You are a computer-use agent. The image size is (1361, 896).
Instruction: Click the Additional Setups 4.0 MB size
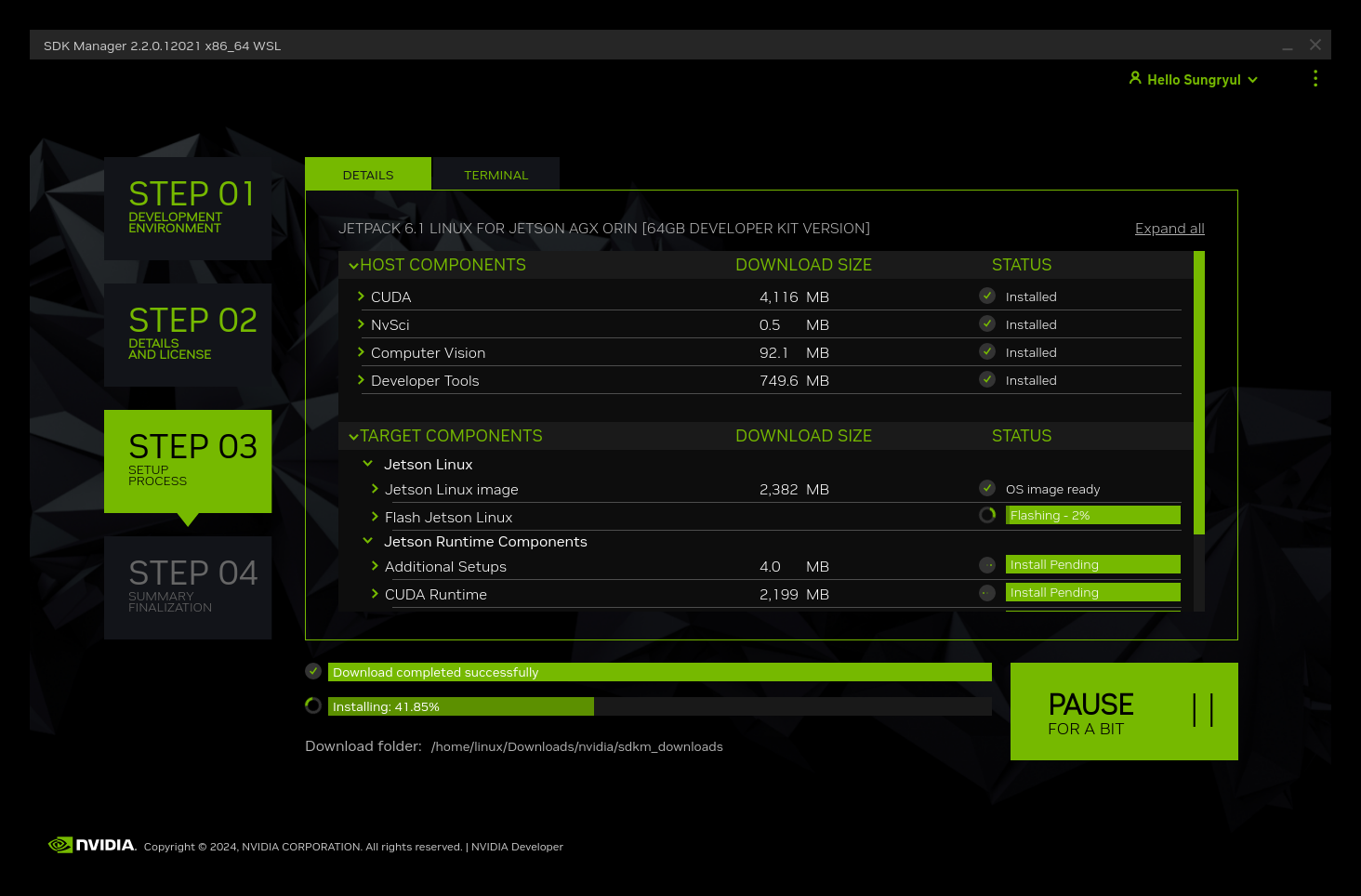coord(794,567)
